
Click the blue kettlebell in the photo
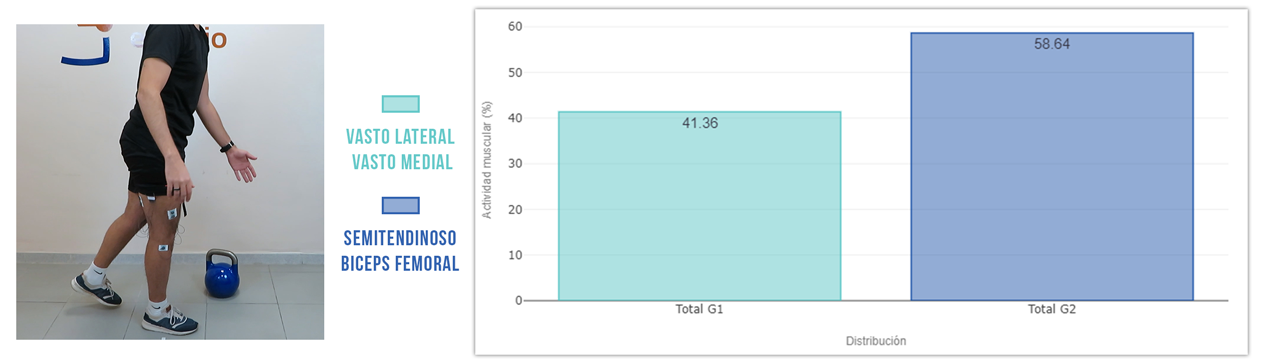[222, 274]
